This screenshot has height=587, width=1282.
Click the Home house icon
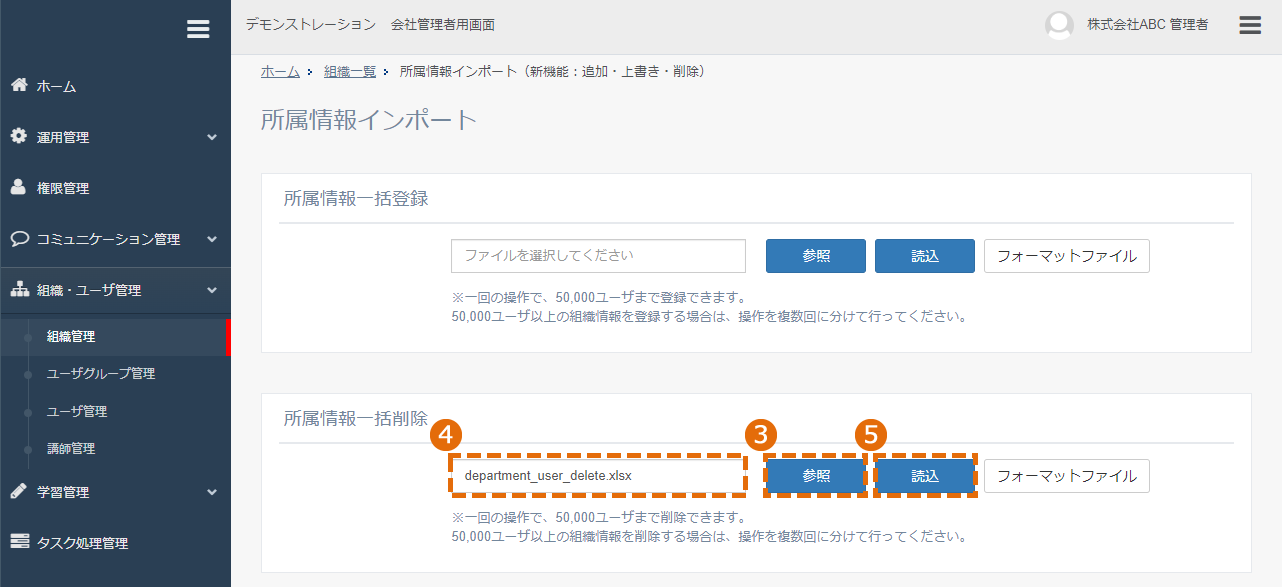19,85
